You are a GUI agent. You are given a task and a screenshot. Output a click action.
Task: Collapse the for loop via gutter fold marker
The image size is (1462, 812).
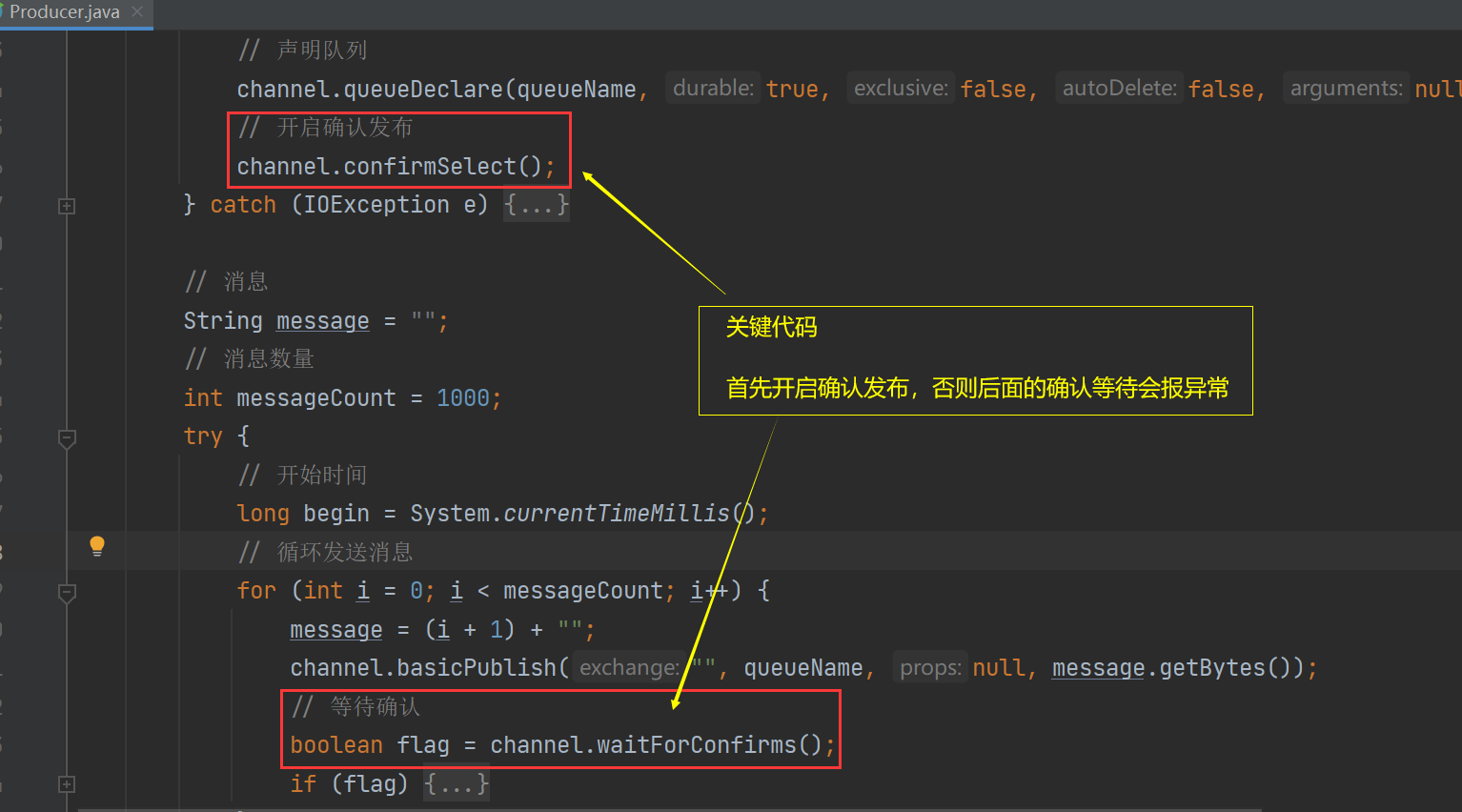pos(67,593)
